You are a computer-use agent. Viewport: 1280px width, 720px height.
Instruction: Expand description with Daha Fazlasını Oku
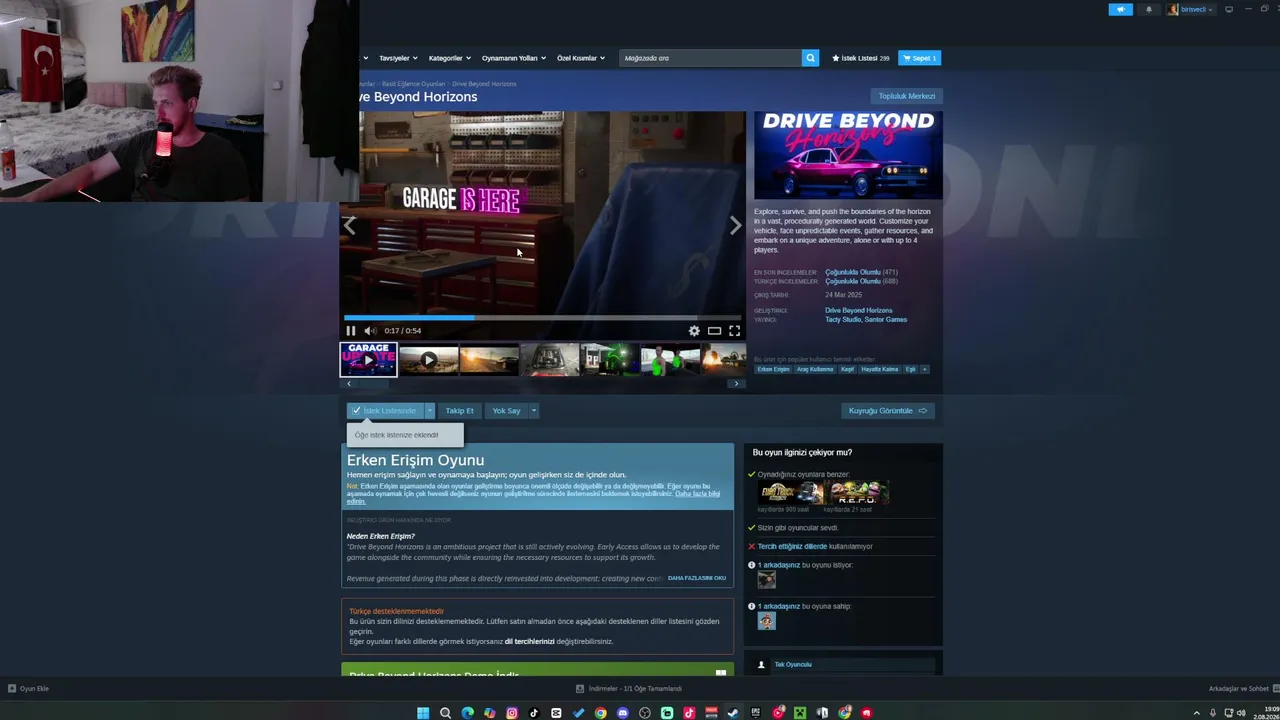click(697, 578)
